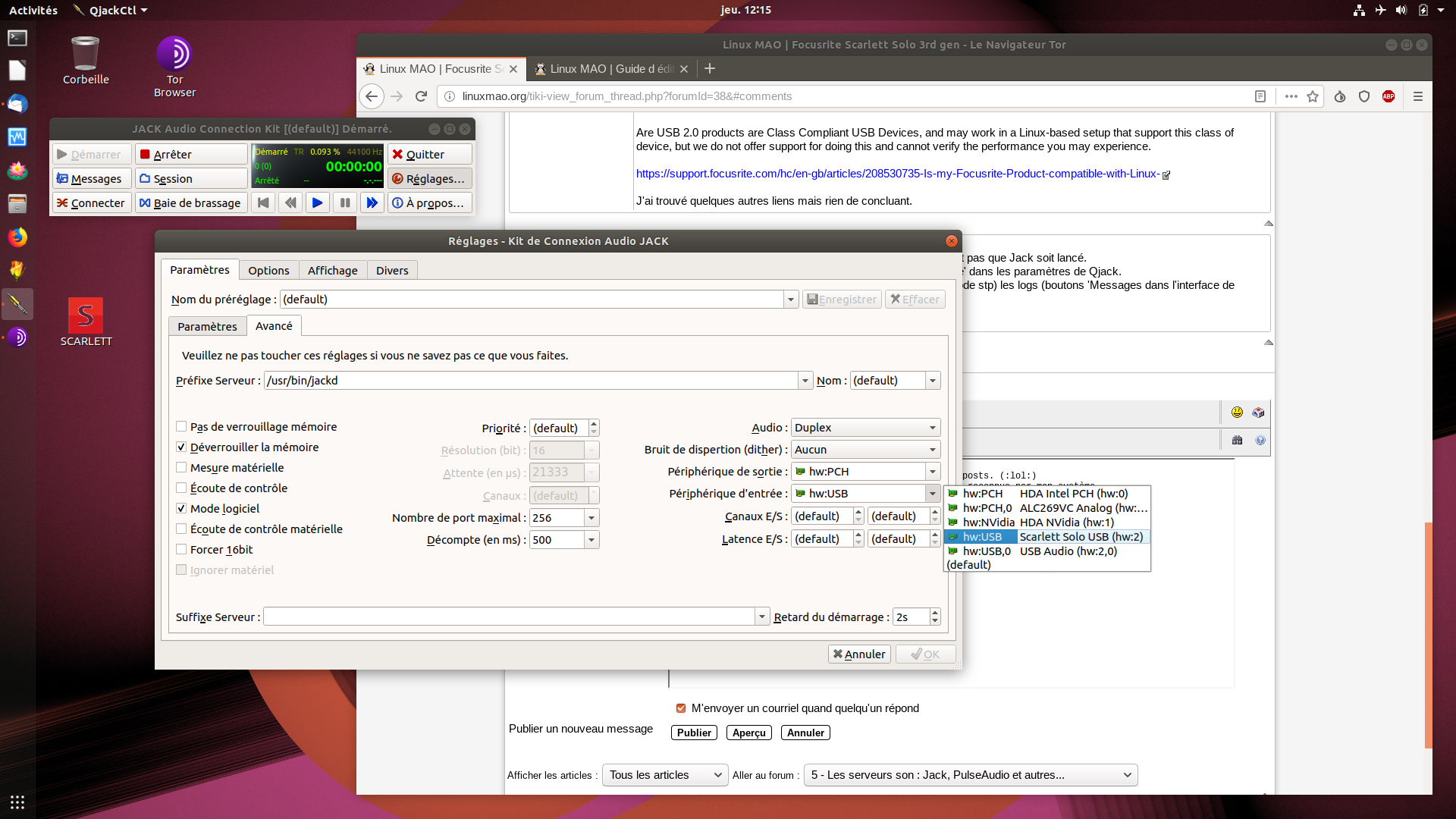Viewport: 1456px width, 819px height.
Task: Switch to inner Paramètres tab
Action: pyautogui.click(x=207, y=327)
